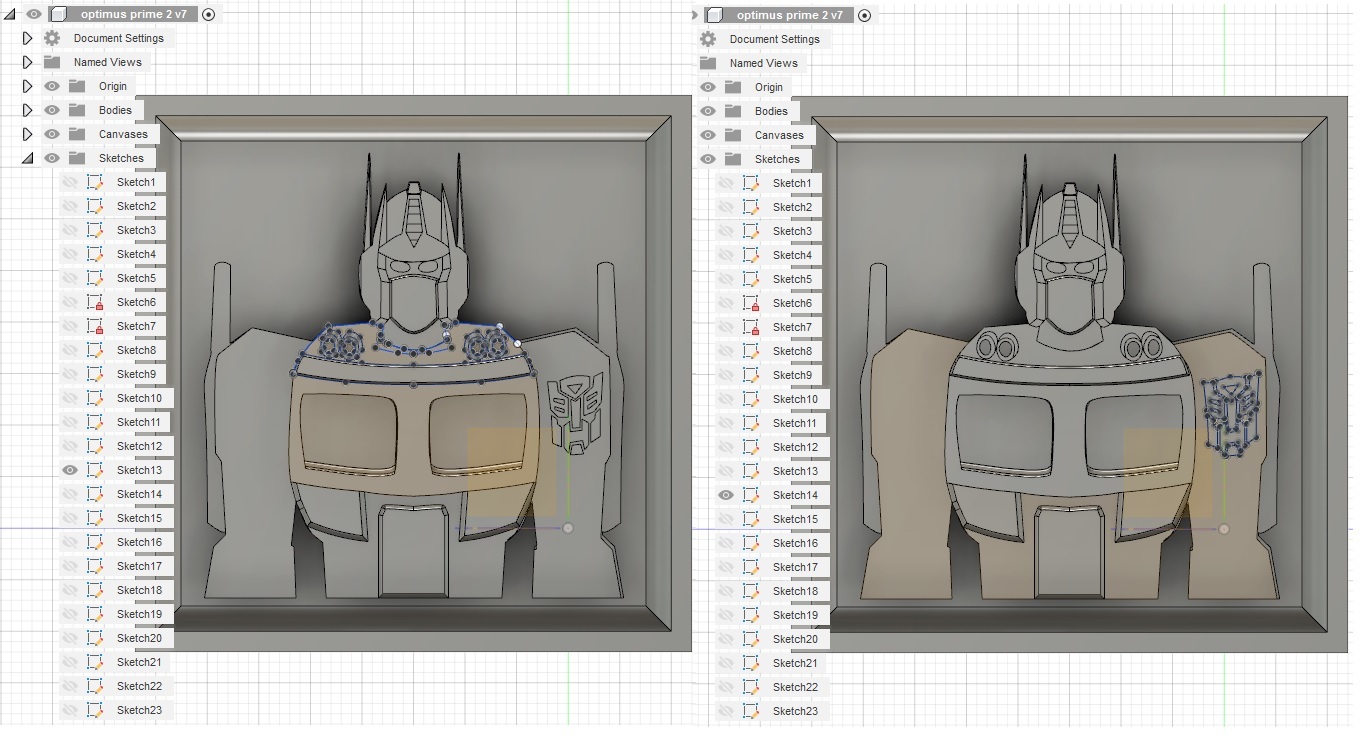Viewport: 1360px width, 736px height.
Task: Click the Sketch6 locked sketch icon in left browser
Action: [95, 302]
